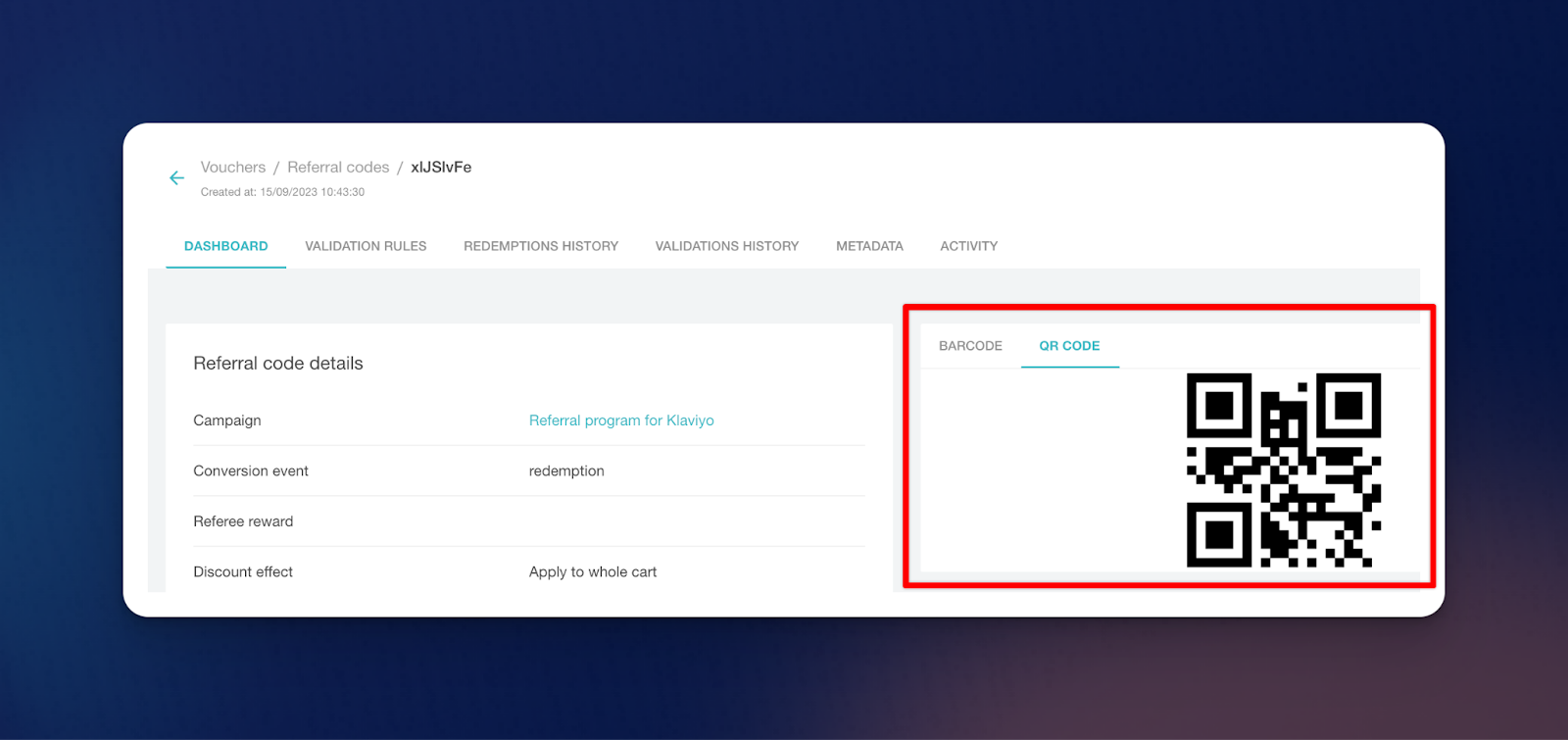Select the Dashboard tab
Viewport: 1568px width, 740px height.
pos(226,246)
